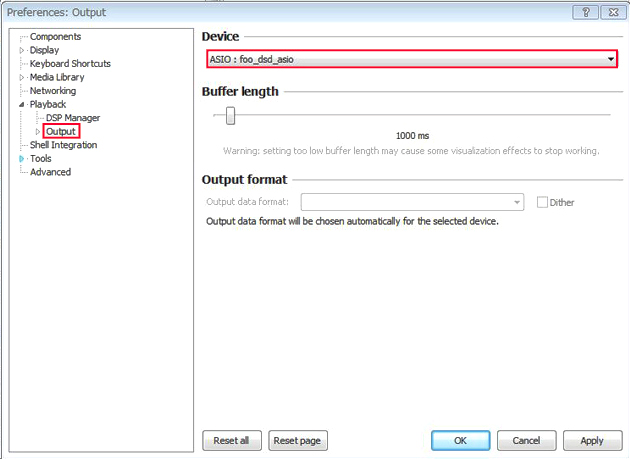Viewport: 630px width, 459px height.
Task: Click the Reset all button
Action: [232, 440]
